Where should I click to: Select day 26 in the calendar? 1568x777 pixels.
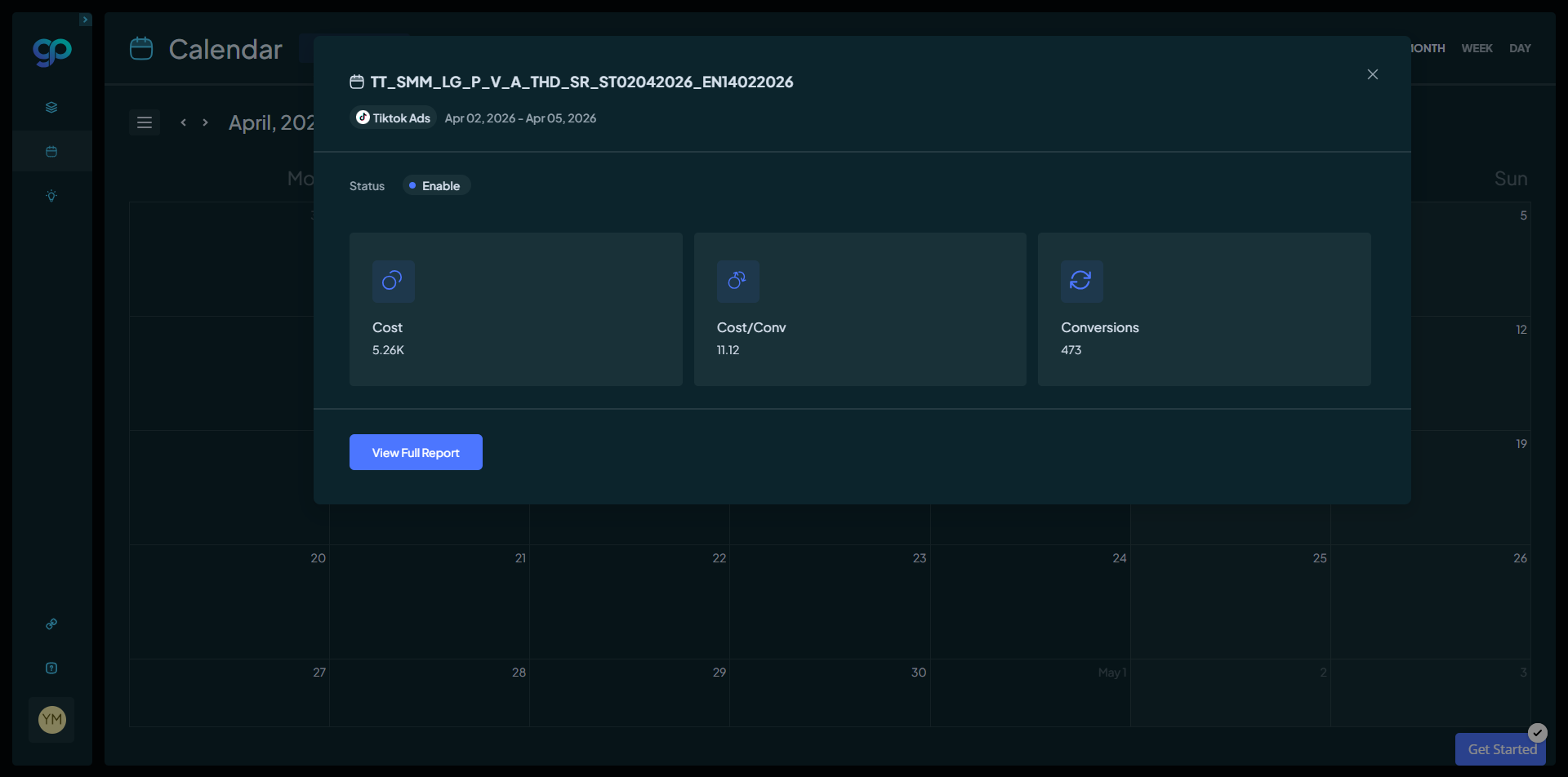(x=1431, y=602)
